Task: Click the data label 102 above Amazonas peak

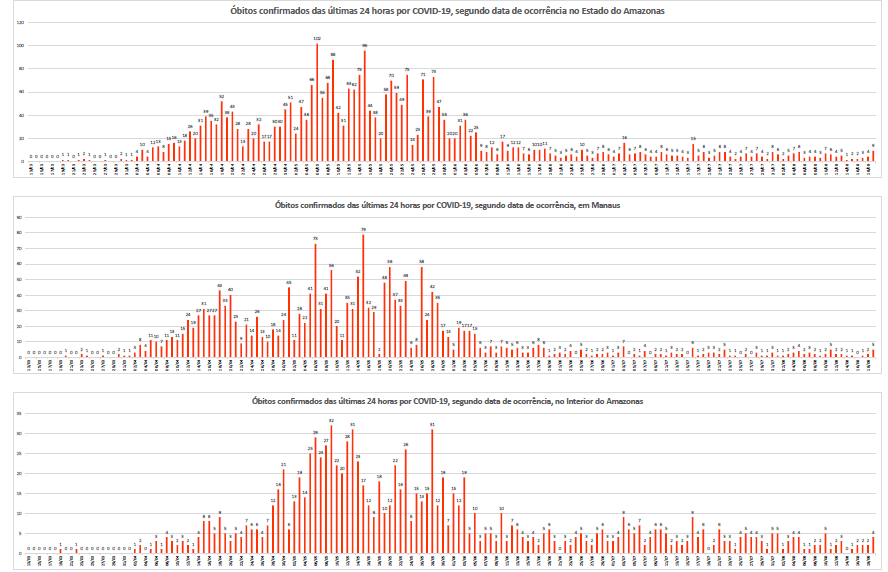Action: pyautogui.click(x=317, y=39)
